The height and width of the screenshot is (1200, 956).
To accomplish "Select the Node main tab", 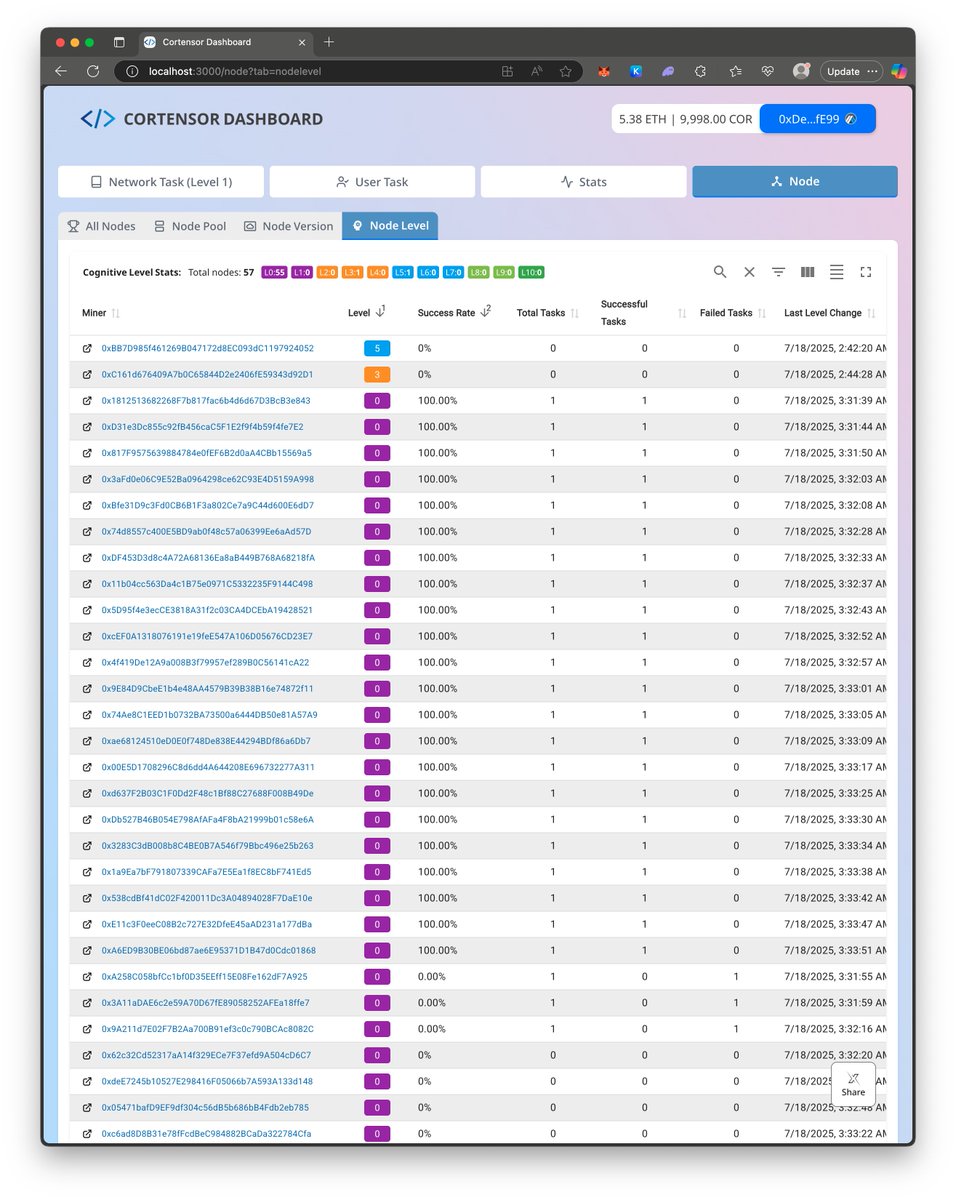I will (x=795, y=182).
